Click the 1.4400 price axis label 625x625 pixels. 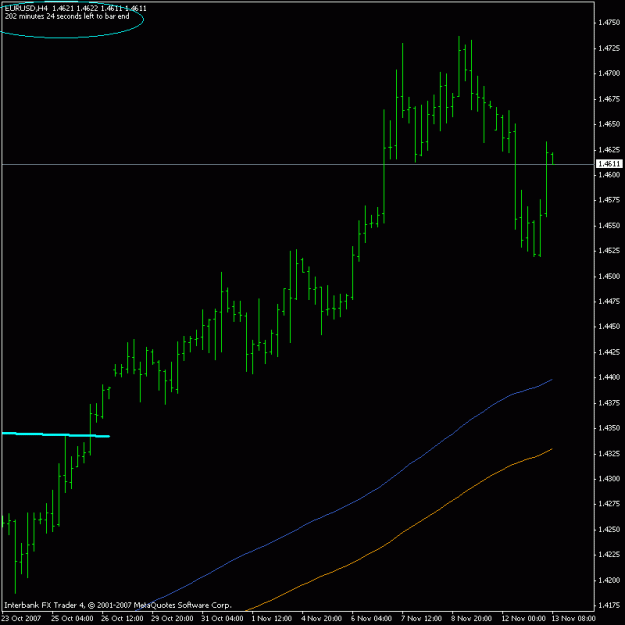point(609,377)
